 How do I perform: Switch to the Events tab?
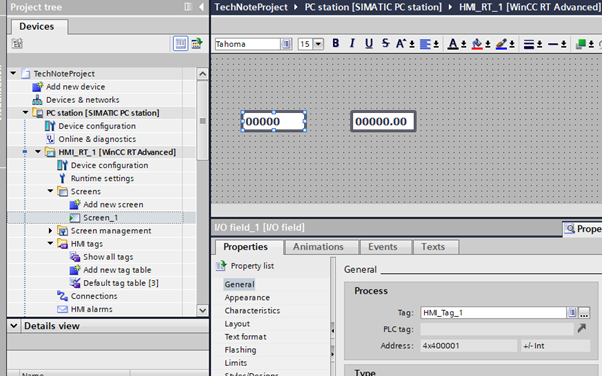383,247
